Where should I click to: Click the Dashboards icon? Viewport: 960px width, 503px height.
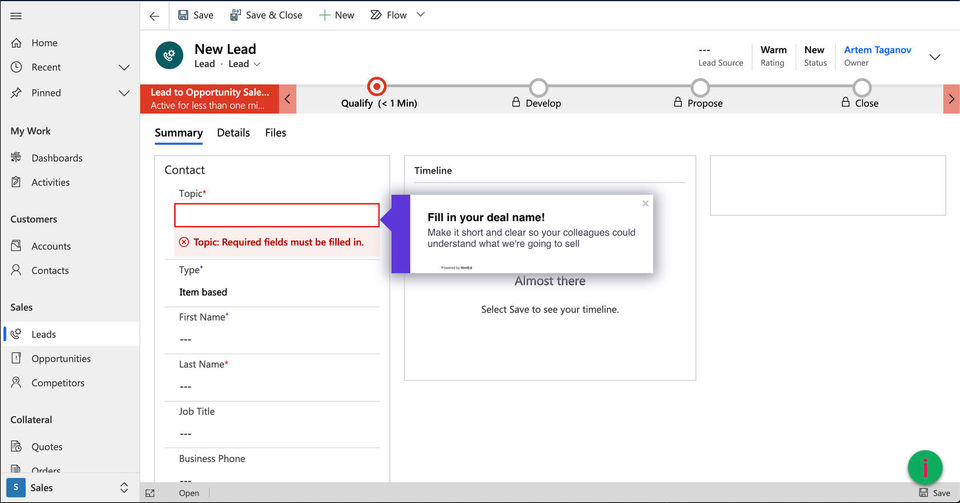pos(17,157)
